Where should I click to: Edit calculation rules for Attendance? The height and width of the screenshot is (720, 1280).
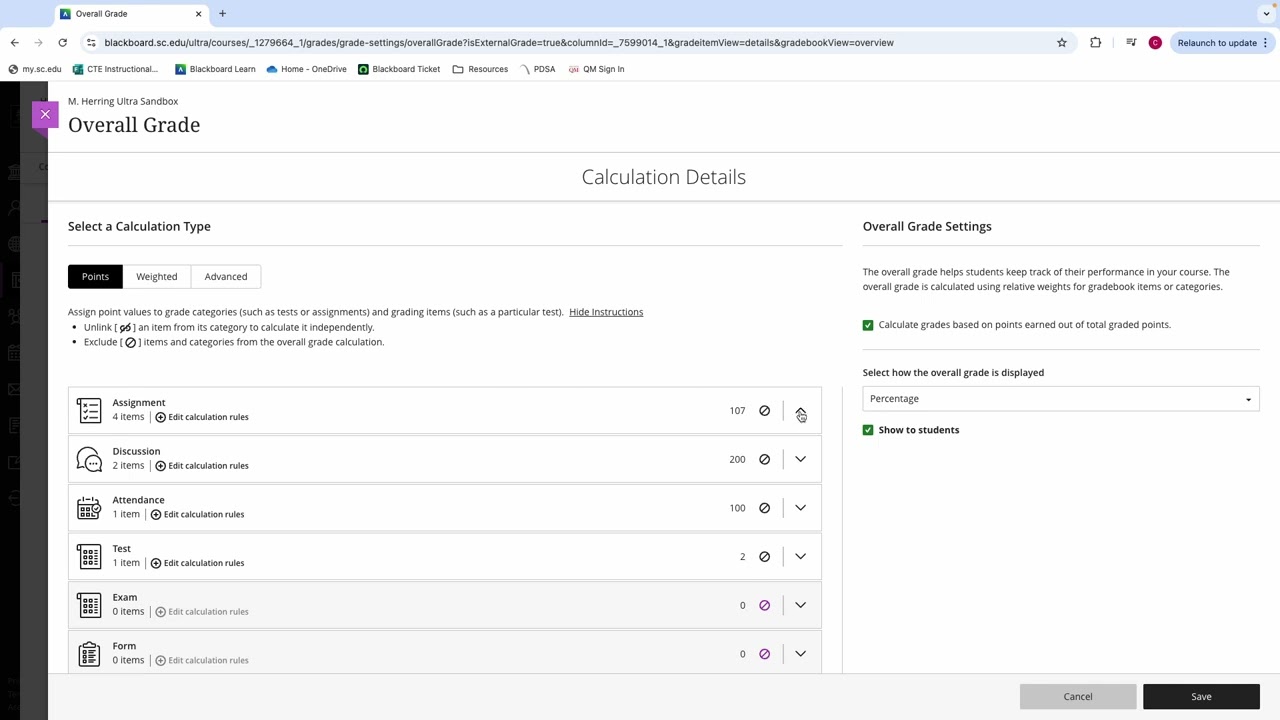point(197,514)
